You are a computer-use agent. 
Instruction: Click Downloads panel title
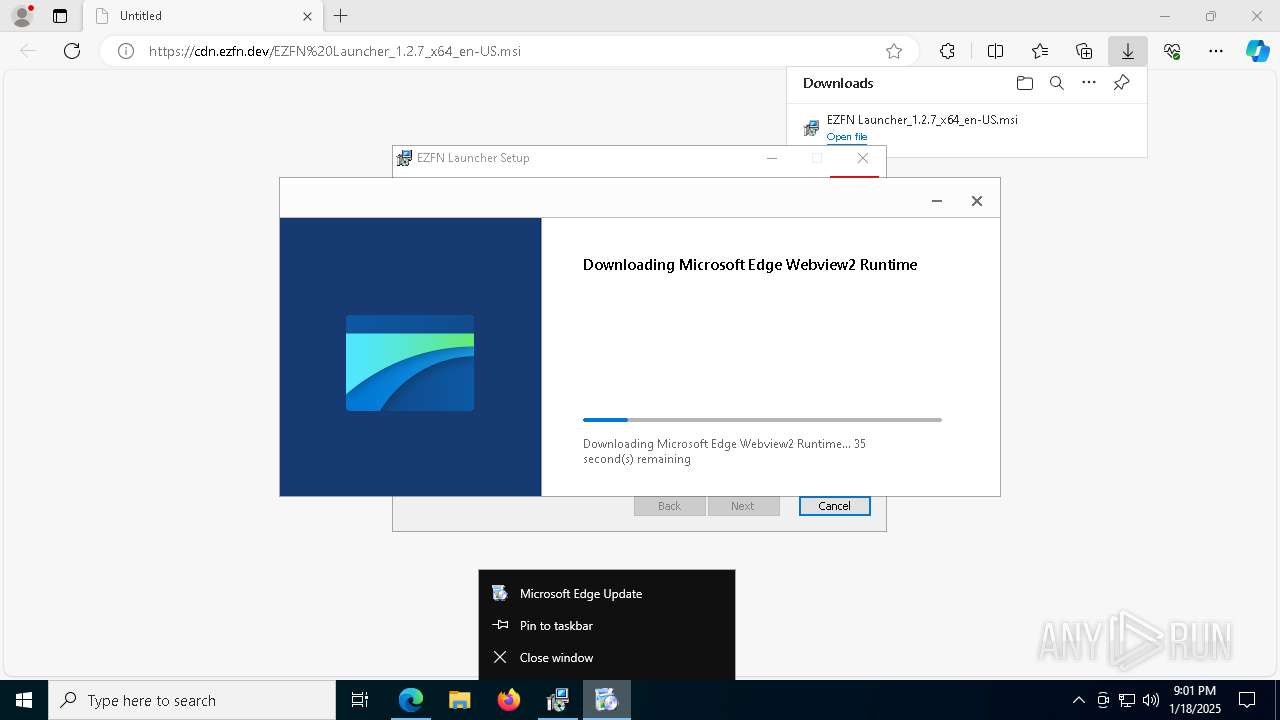[838, 83]
